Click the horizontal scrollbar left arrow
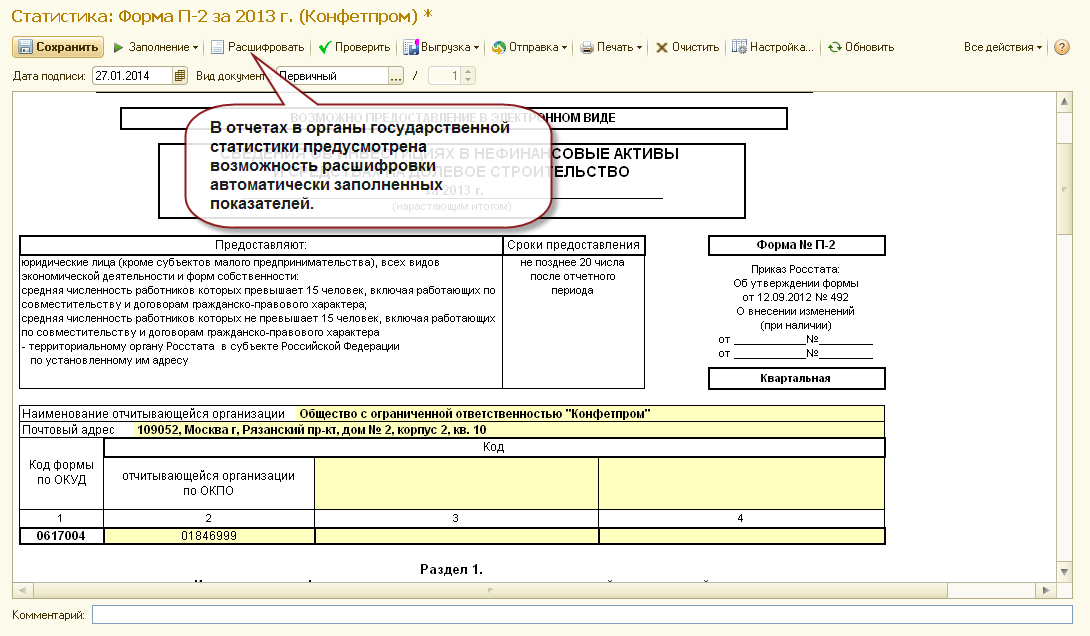Viewport: 1090px width, 636px height. 22,590
